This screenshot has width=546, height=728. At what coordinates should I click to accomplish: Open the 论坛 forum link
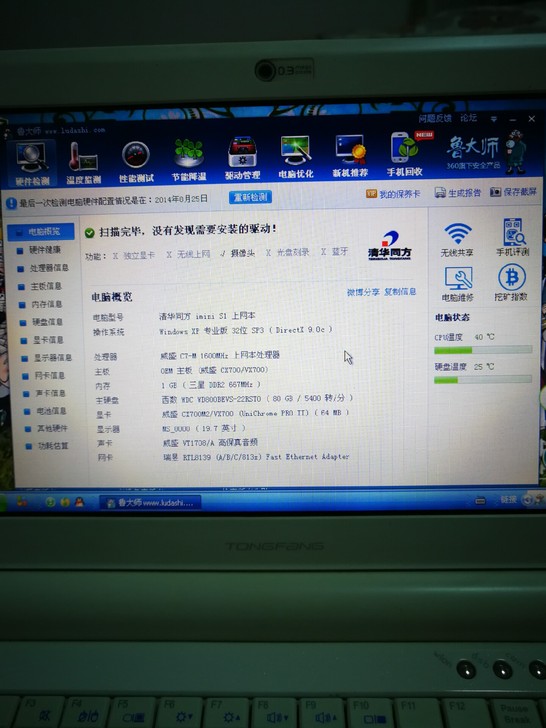pyautogui.click(x=468, y=117)
